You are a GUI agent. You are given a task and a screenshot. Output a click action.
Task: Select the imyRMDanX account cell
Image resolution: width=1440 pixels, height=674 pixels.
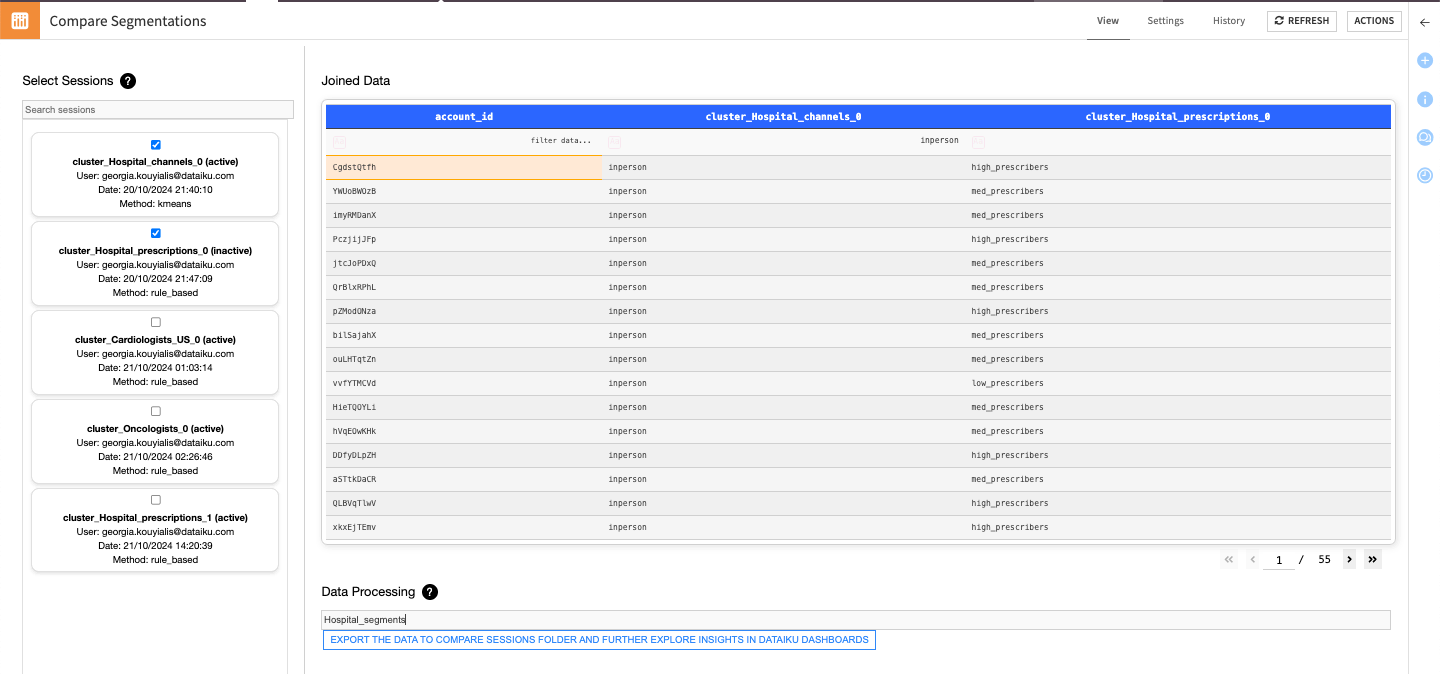pyautogui.click(x=464, y=216)
